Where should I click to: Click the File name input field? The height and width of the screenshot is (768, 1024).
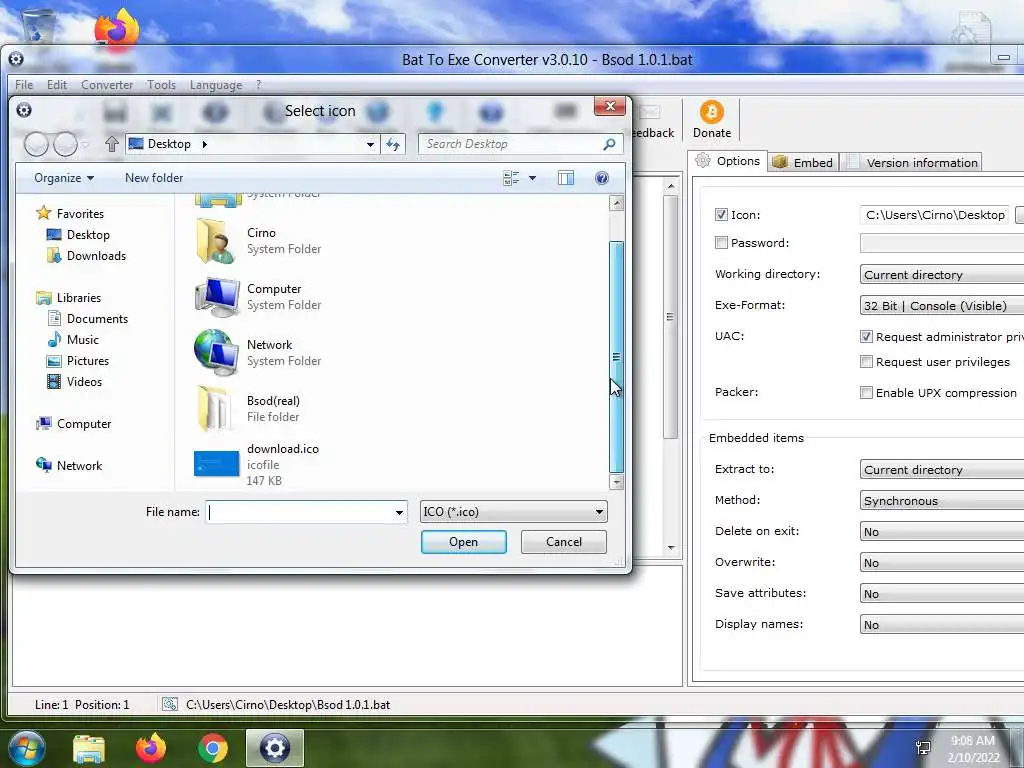click(x=300, y=513)
